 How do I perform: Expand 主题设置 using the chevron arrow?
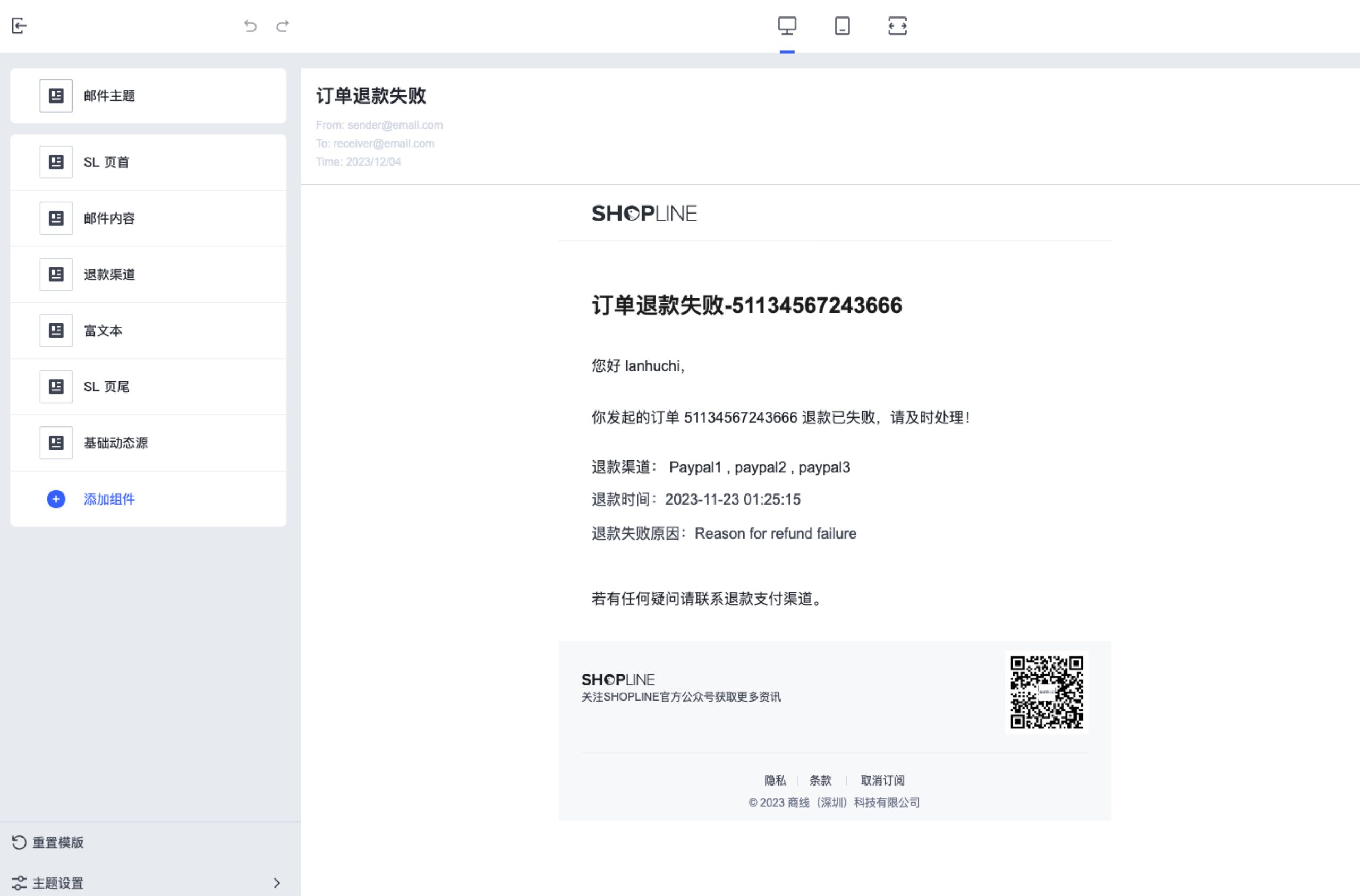(x=277, y=882)
